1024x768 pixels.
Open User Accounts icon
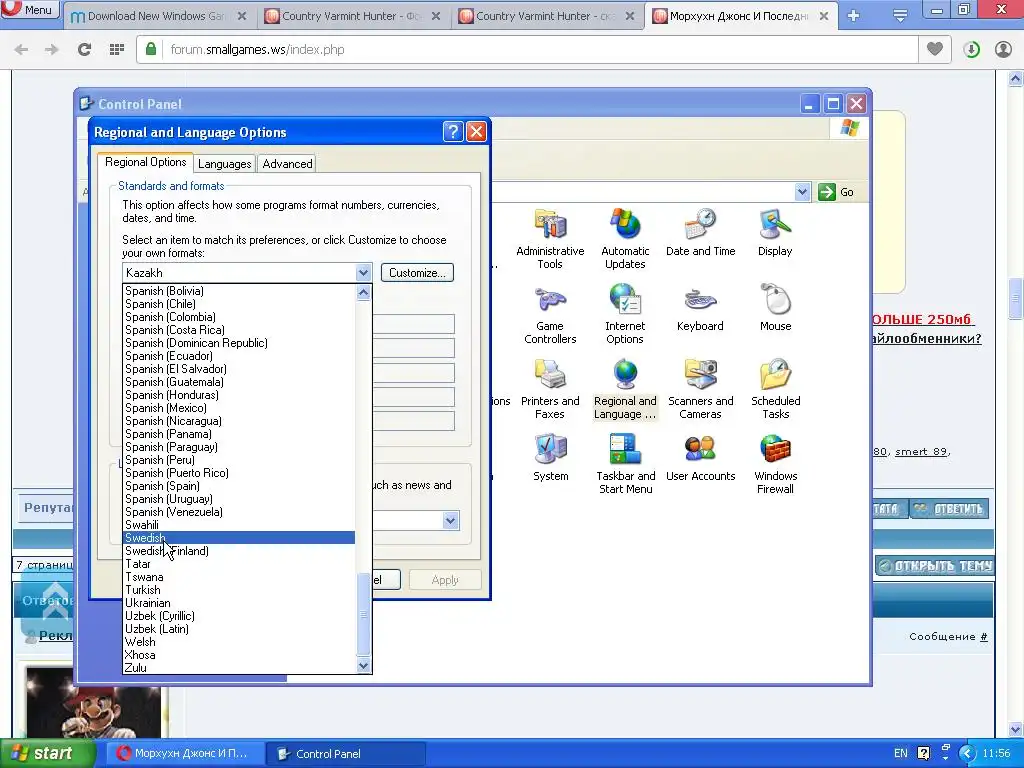coord(700,458)
